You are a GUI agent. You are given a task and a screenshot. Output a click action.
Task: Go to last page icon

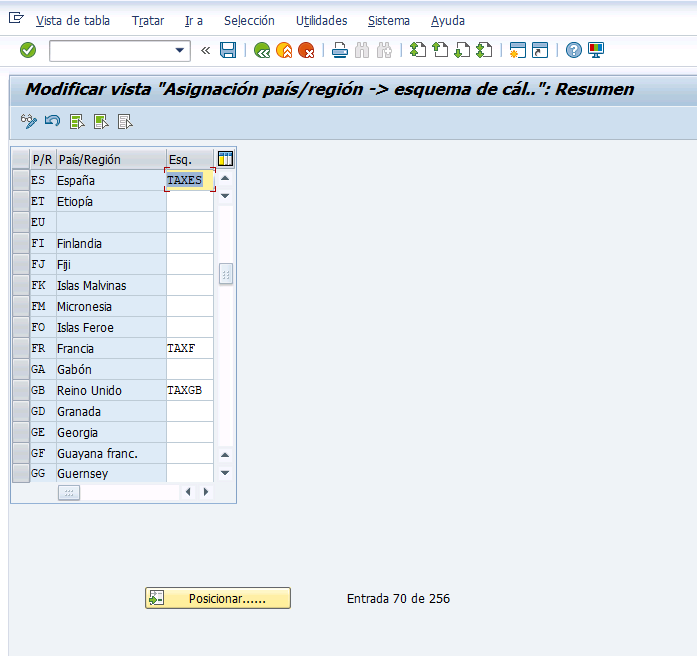click(x=484, y=50)
